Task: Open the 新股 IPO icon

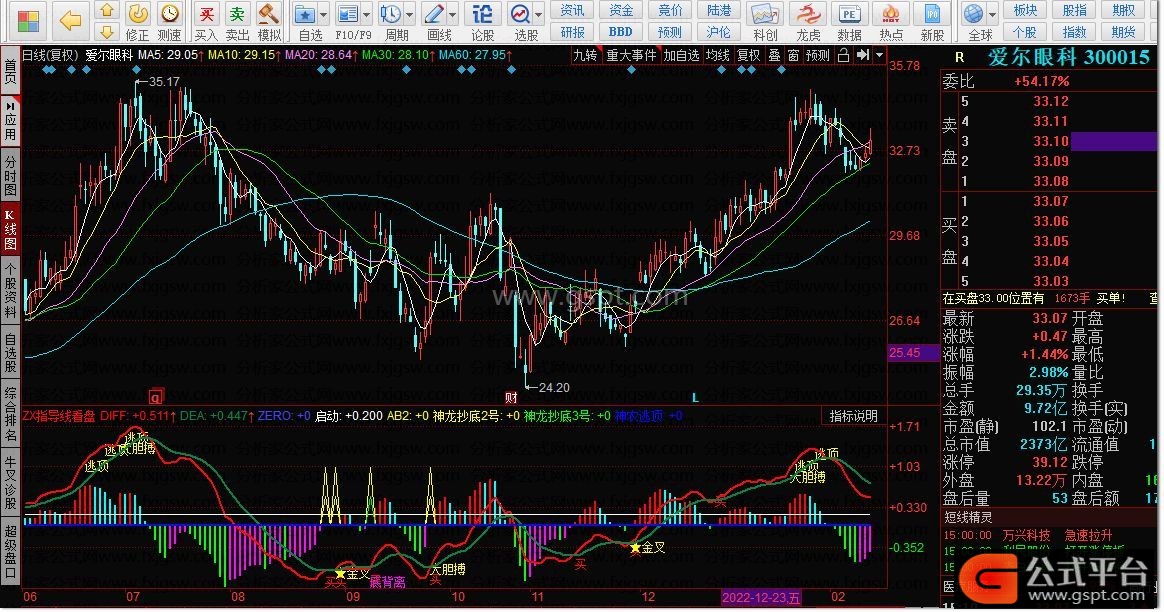Action: (932, 14)
